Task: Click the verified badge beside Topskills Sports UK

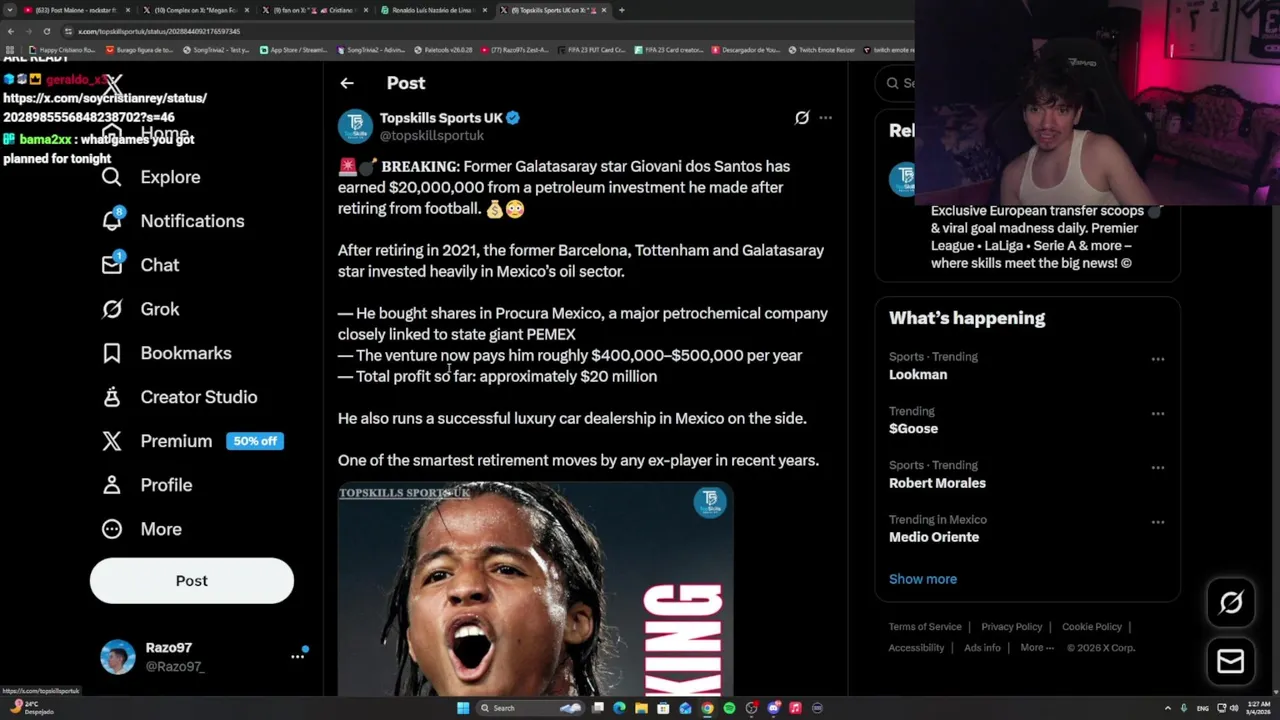Action: (x=513, y=118)
